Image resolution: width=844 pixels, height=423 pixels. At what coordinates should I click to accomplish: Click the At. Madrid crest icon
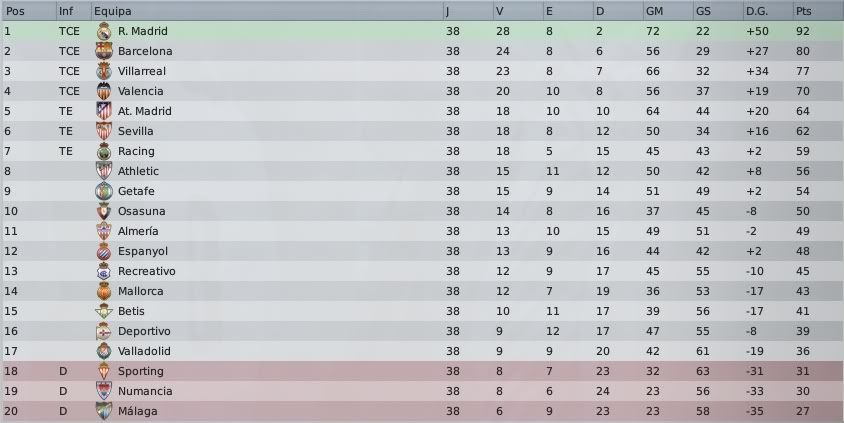tap(104, 111)
